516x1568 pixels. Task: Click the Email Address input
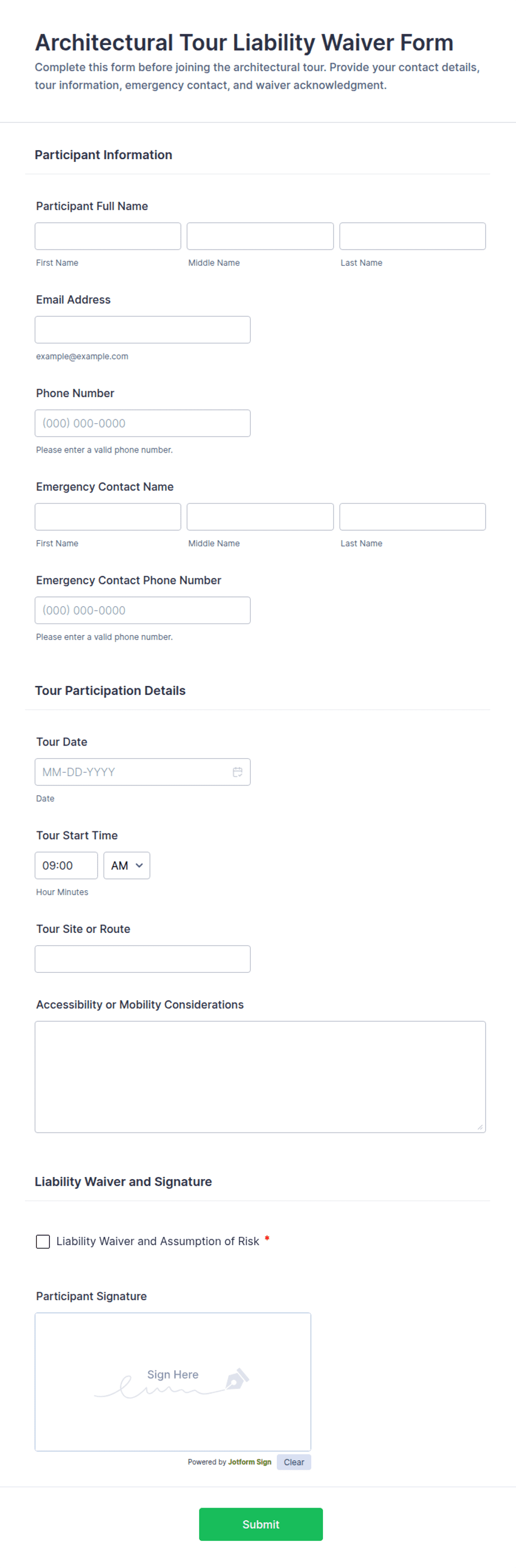click(143, 330)
